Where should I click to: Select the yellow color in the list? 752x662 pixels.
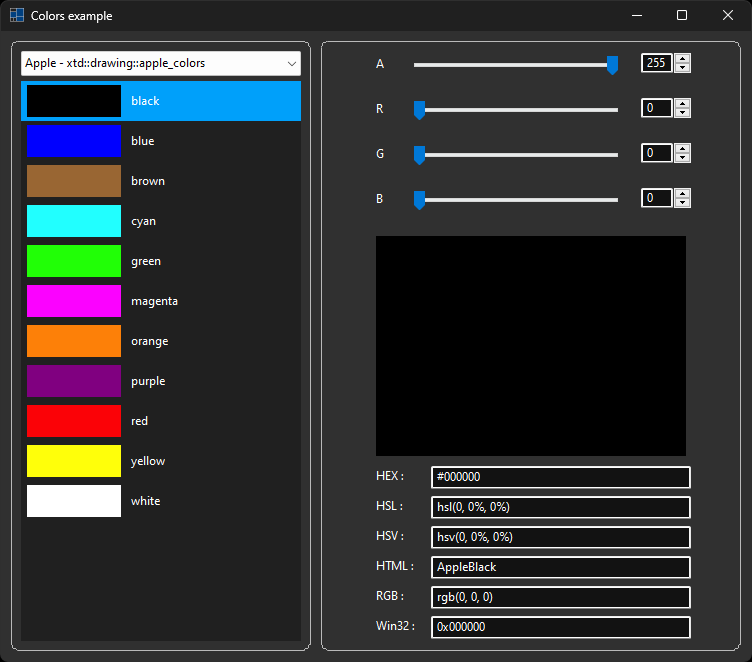click(74, 461)
